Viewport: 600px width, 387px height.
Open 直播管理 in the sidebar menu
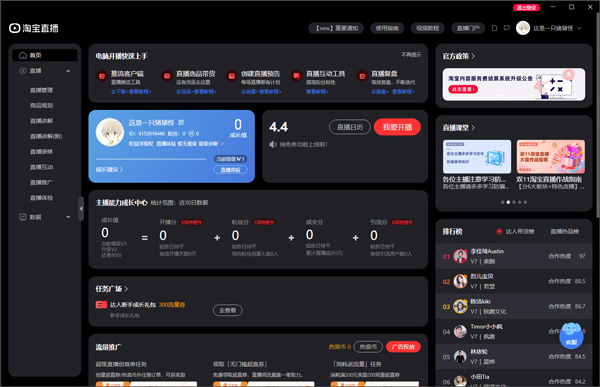(41, 90)
